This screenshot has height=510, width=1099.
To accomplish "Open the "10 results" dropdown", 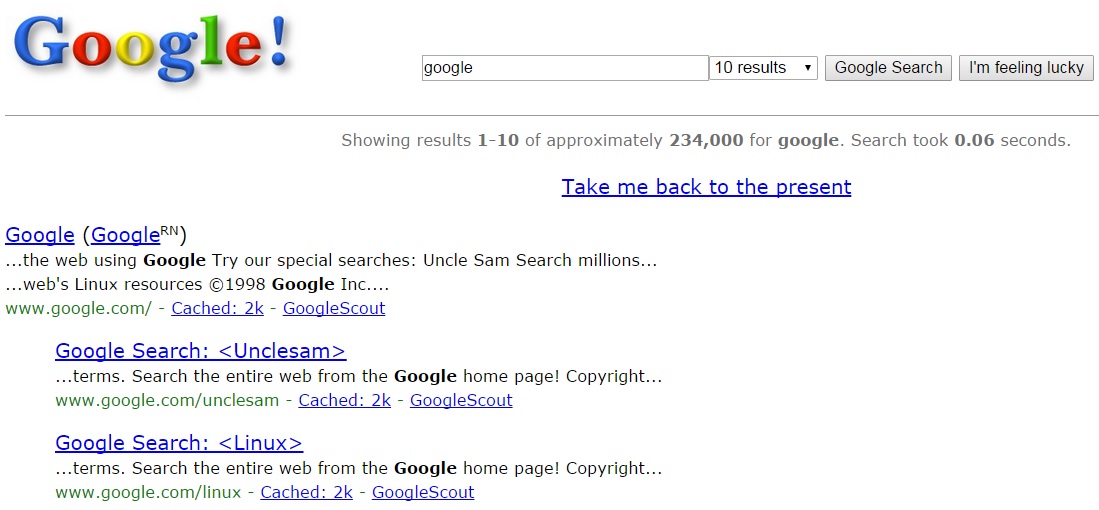I will (764, 68).
